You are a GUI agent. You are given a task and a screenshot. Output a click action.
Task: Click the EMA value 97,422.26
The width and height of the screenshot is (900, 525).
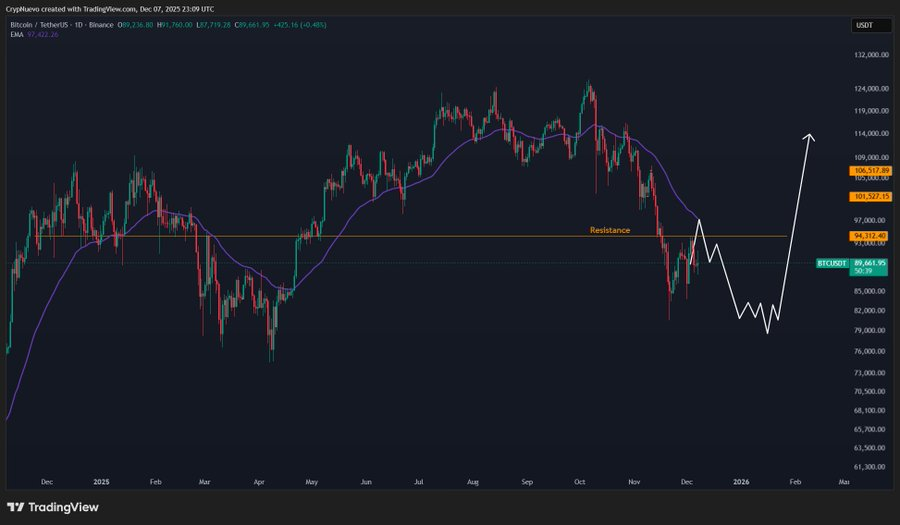[x=43, y=34]
